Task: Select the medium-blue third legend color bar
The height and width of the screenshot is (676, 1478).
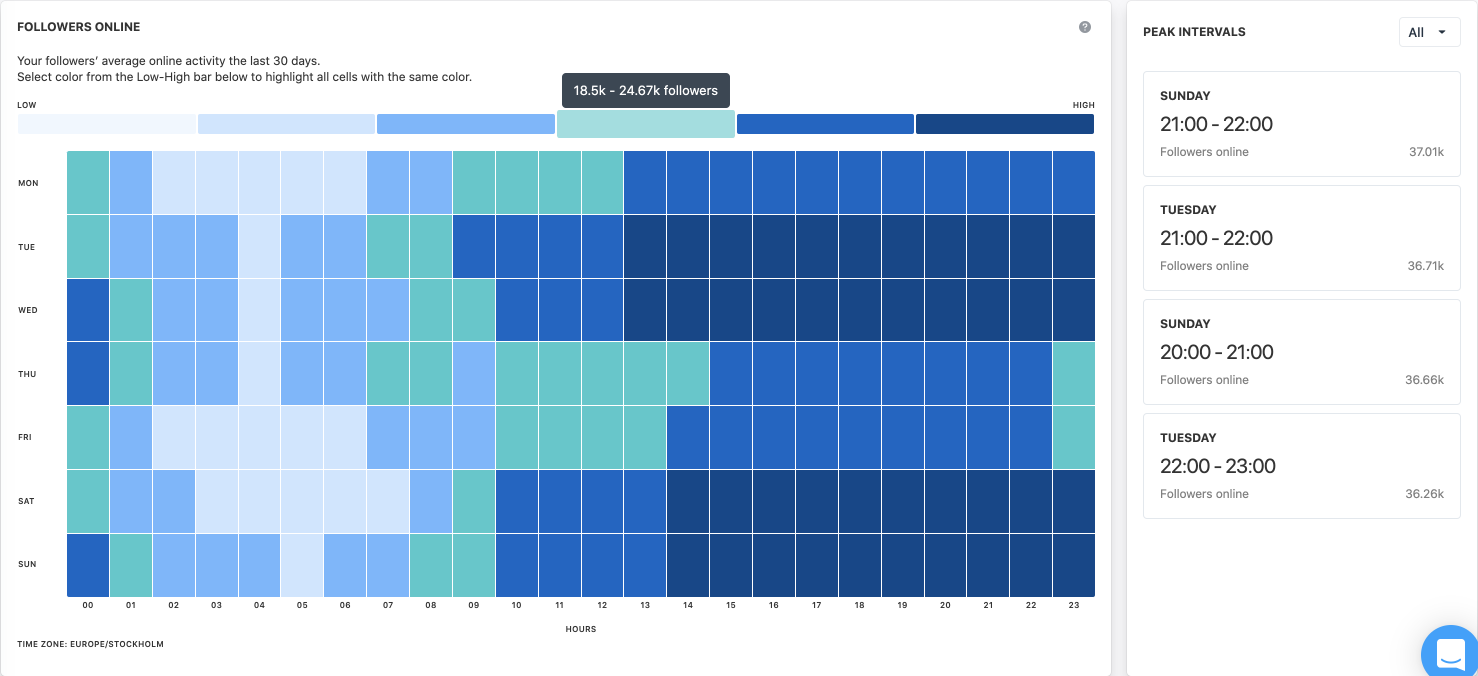Action: pyautogui.click(x=465, y=124)
